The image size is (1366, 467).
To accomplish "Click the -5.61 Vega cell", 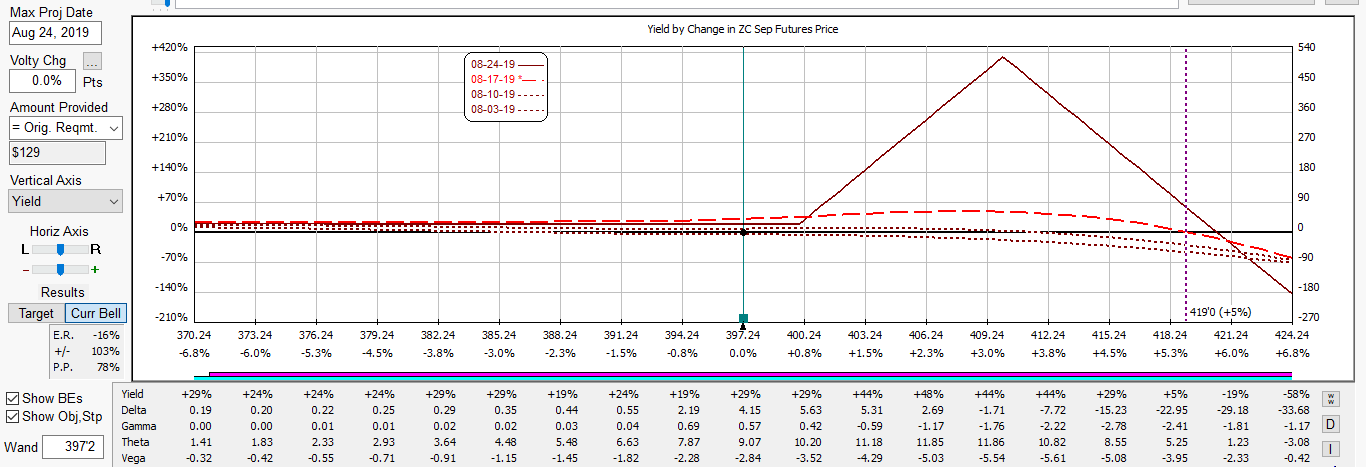I will coord(1048,458).
